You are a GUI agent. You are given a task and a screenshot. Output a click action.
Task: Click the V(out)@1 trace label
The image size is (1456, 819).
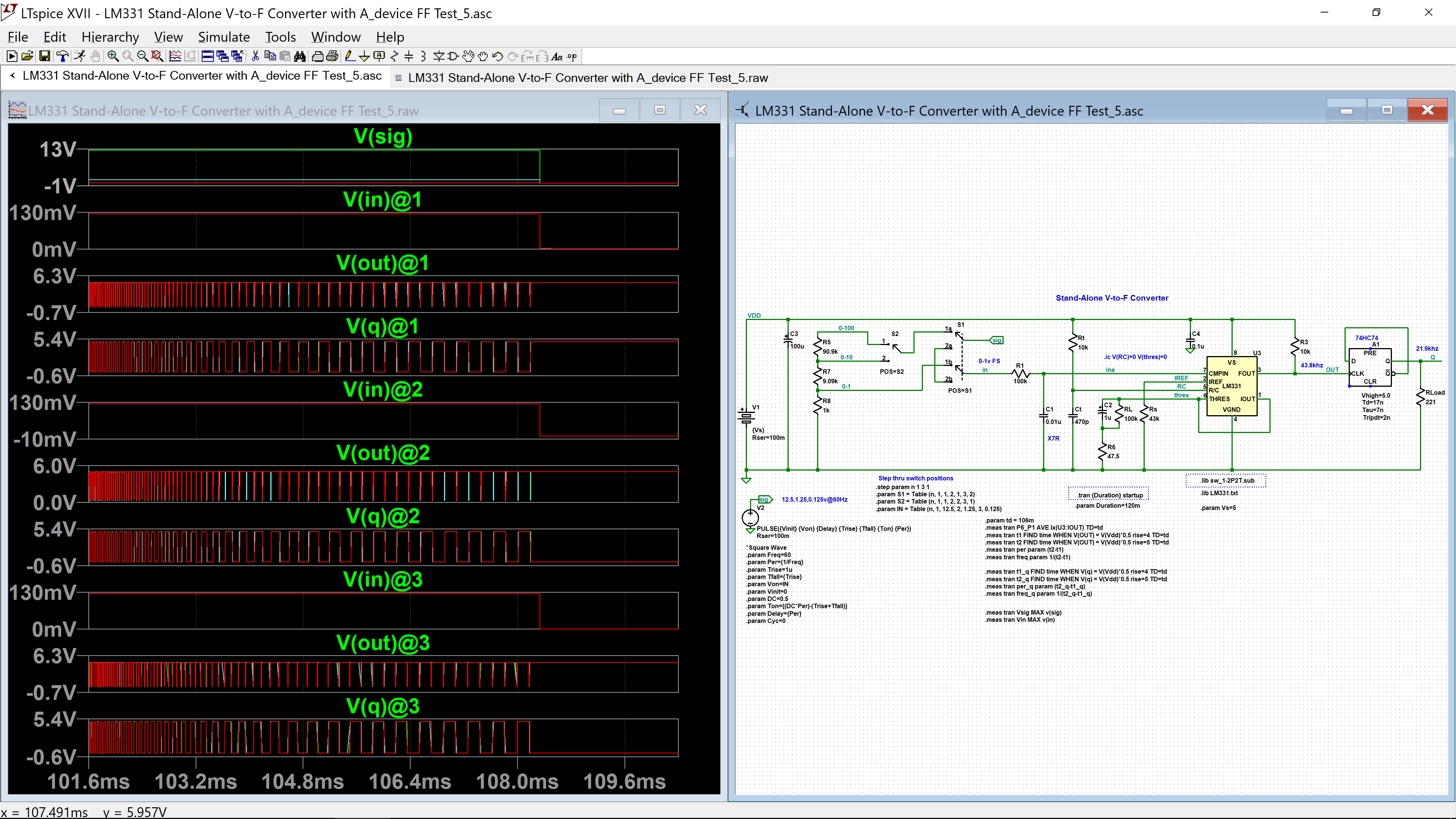[383, 263]
